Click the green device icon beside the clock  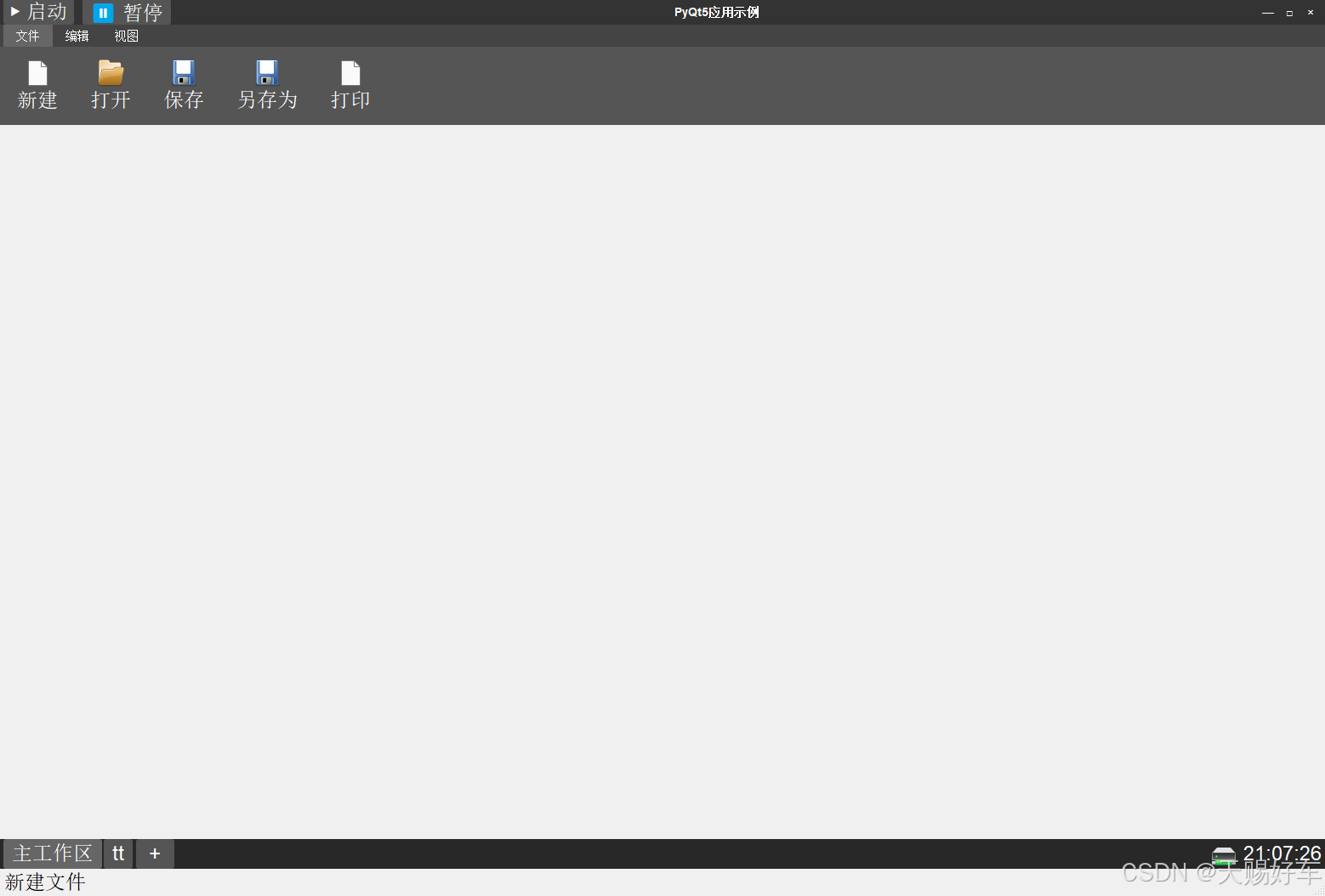click(x=1224, y=856)
